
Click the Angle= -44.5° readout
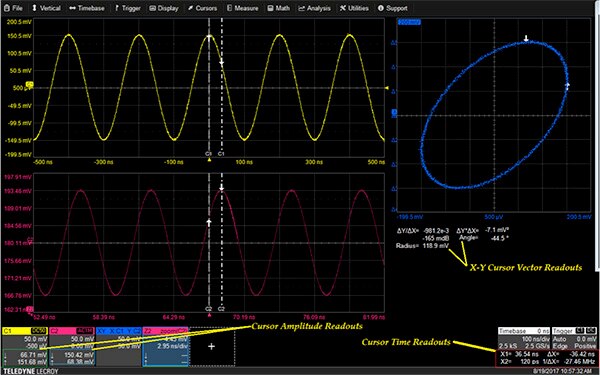484,238
